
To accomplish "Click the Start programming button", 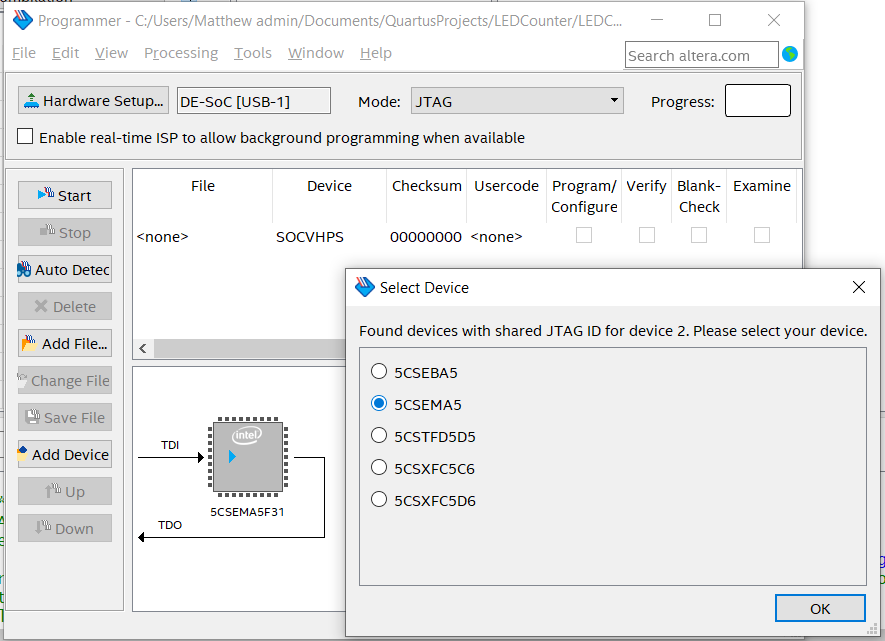I will click(x=65, y=195).
